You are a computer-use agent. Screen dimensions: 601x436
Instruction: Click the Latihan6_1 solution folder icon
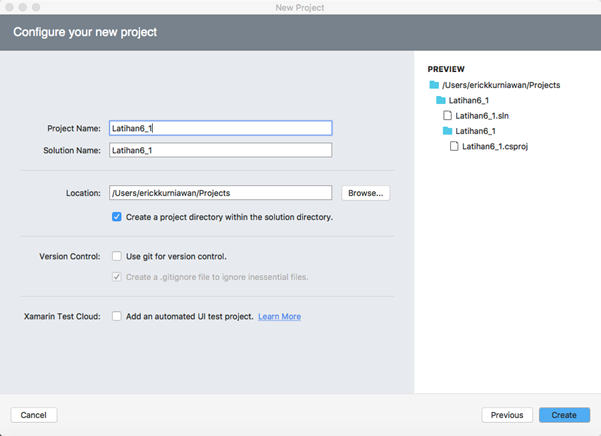pos(440,101)
